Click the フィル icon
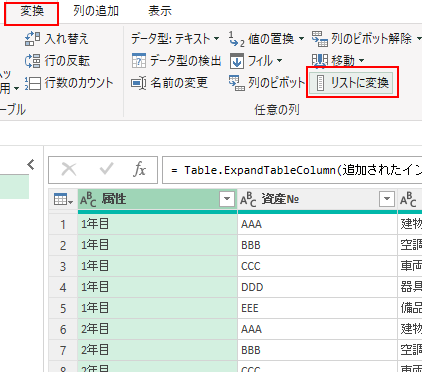The height and width of the screenshot is (372, 422). tap(237, 61)
